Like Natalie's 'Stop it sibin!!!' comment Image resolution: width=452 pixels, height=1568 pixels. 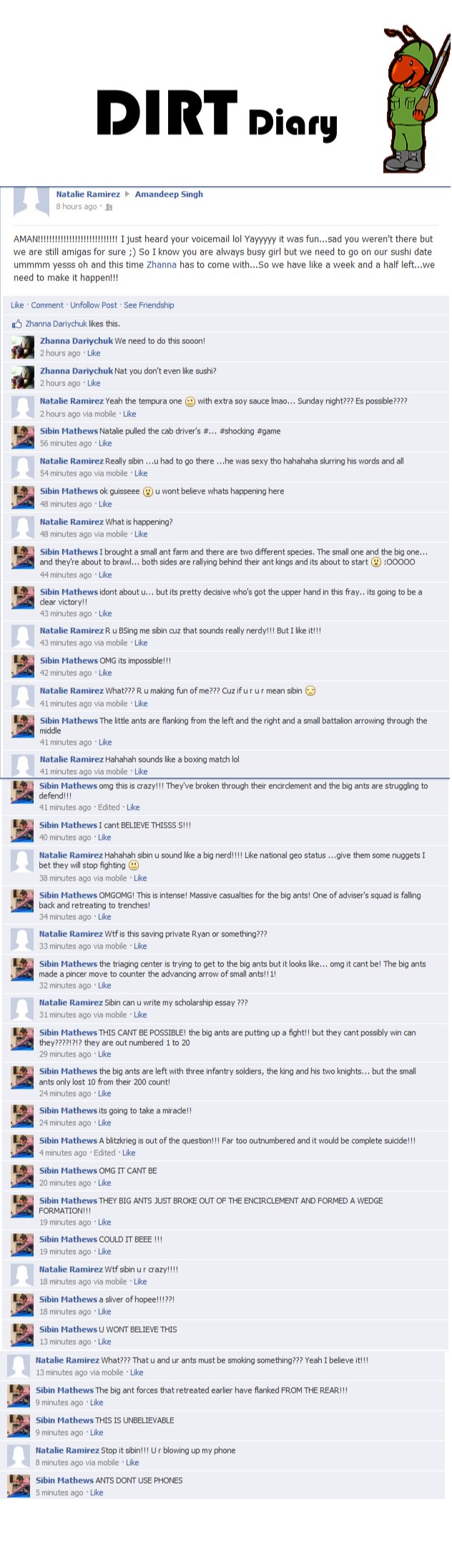pos(132,1463)
